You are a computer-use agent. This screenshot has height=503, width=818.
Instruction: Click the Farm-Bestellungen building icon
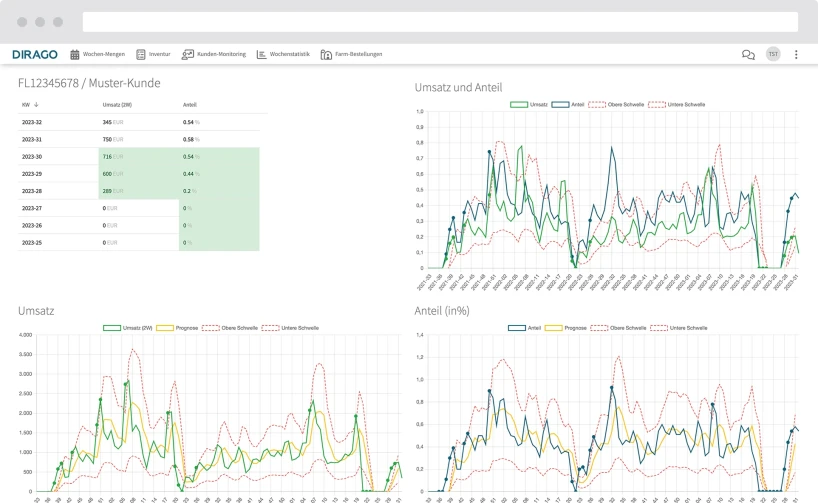(326, 54)
